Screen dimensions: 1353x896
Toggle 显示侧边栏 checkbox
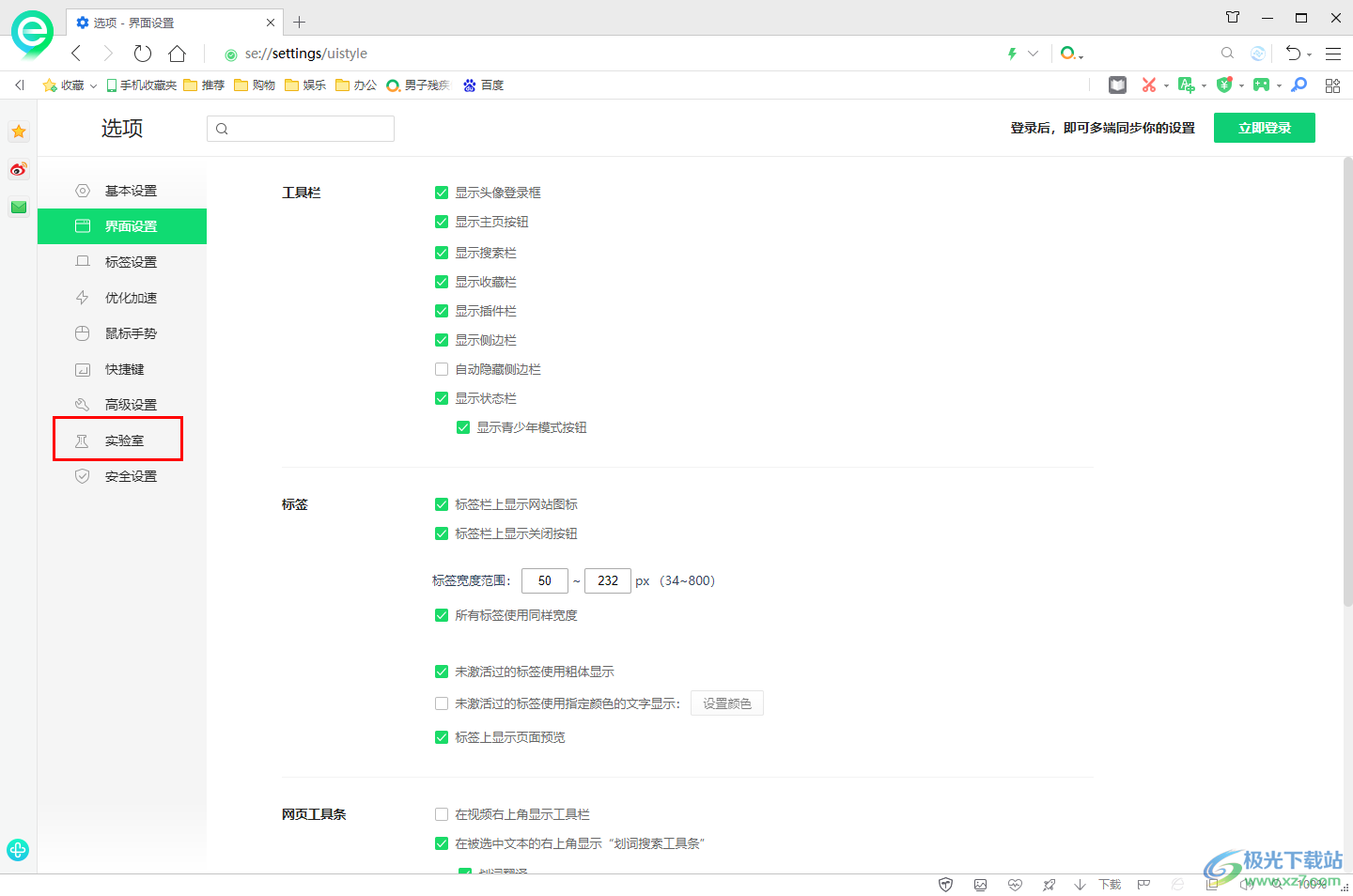pyautogui.click(x=442, y=340)
